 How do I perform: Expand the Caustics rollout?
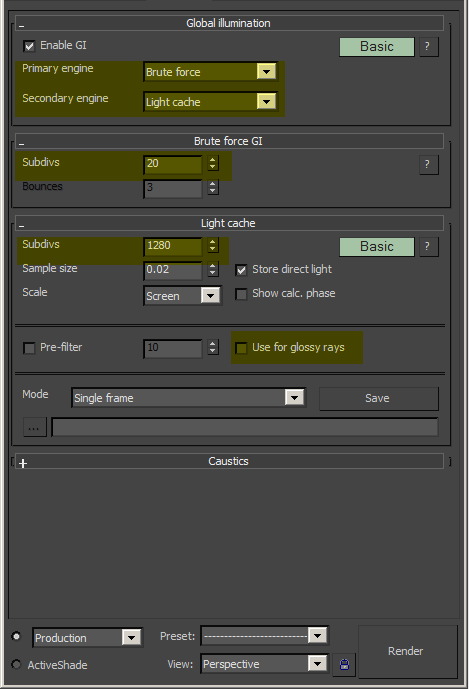(23, 463)
